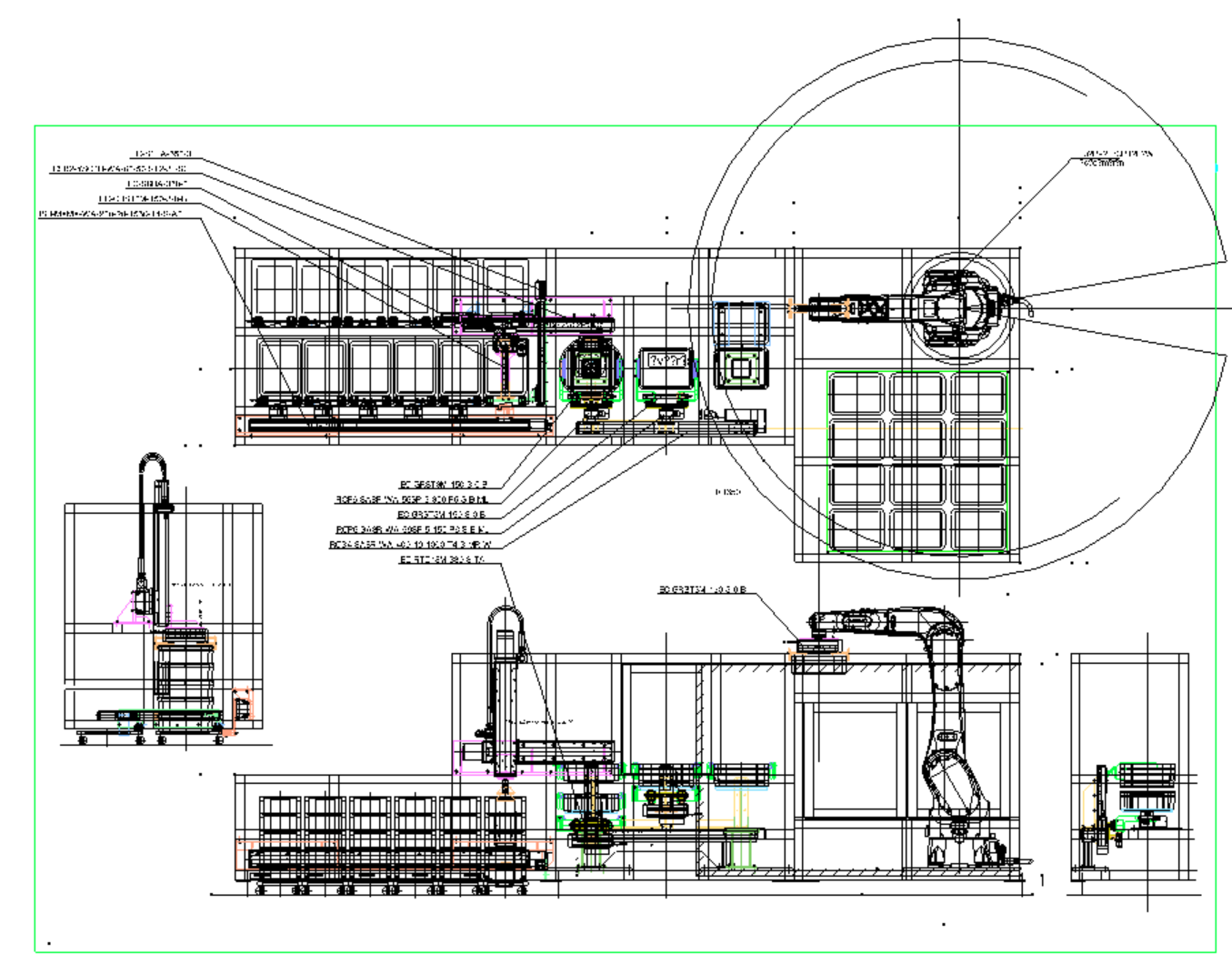Click the box containing question-mark text
Image resolution: width=1232 pixels, height=964 pixels.
tap(666, 362)
